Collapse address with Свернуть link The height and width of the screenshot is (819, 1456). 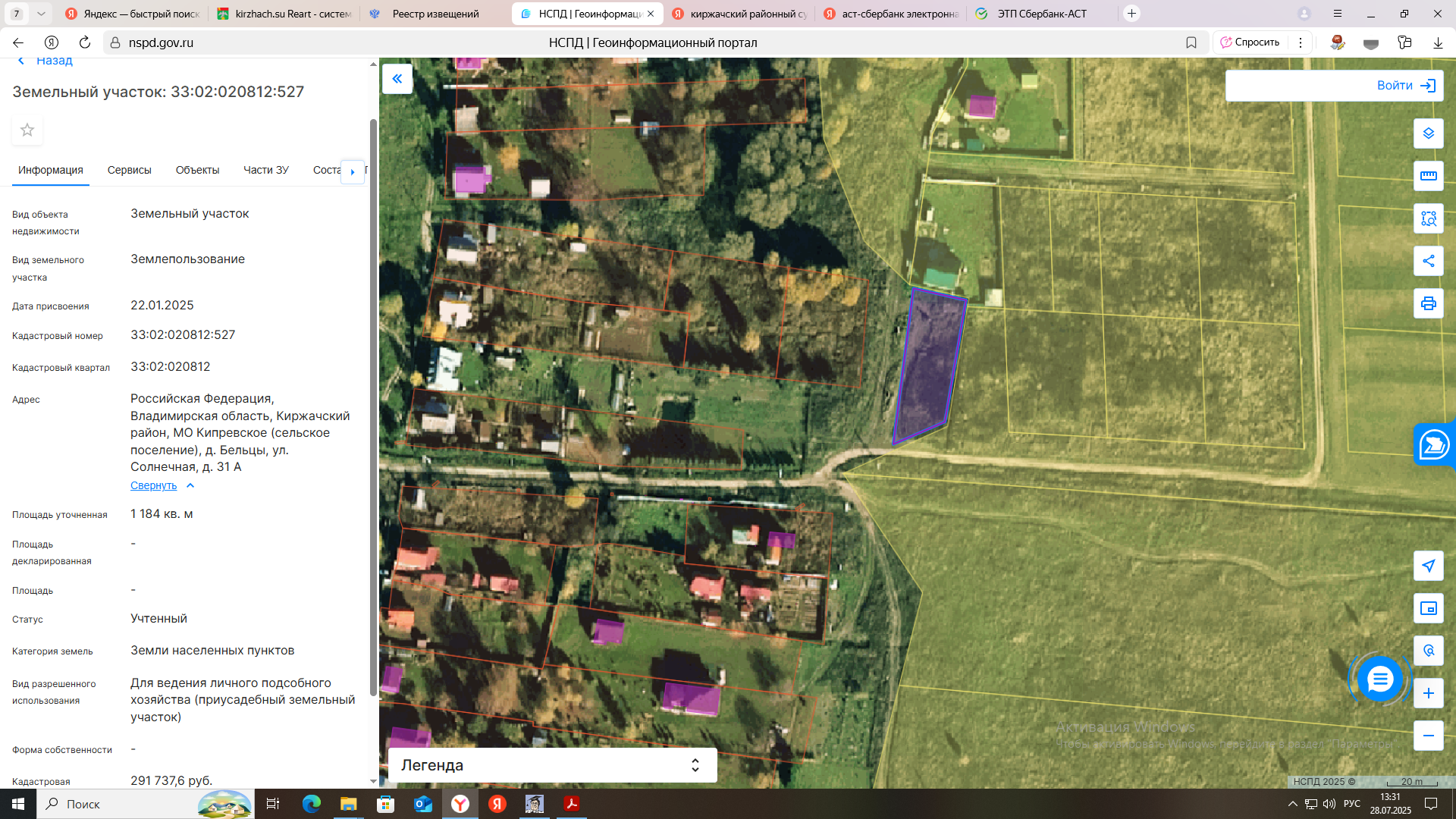click(154, 485)
